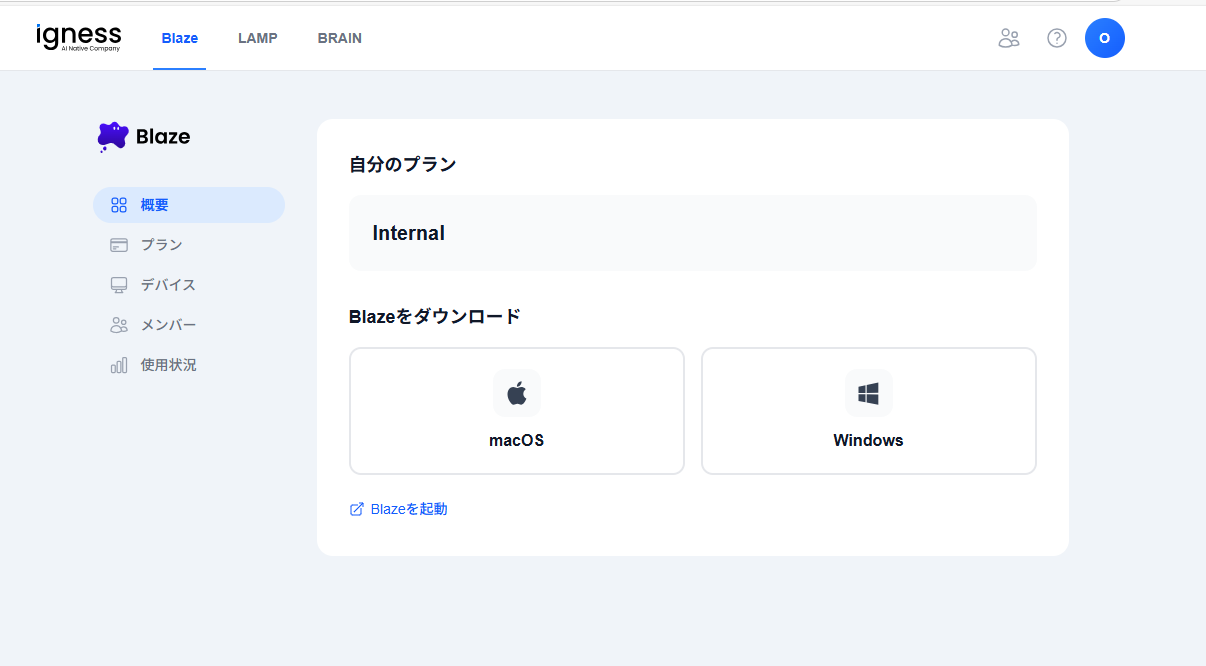
Task: Switch to the Blaze top tab
Action: (x=180, y=38)
